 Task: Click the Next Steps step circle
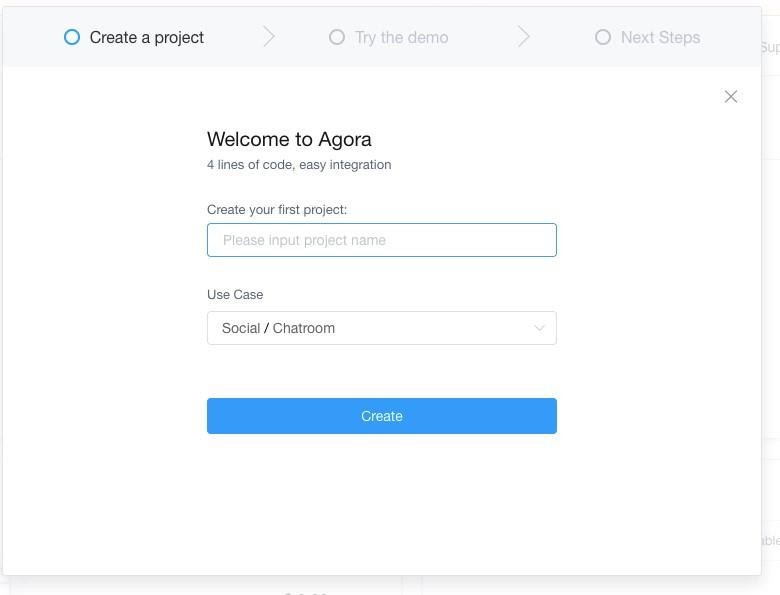point(603,37)
